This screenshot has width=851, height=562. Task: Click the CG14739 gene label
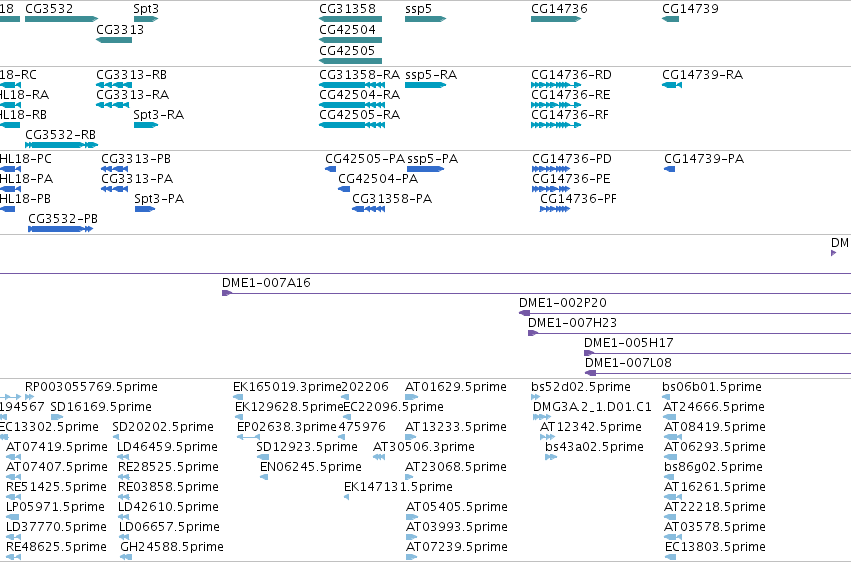pos(690,9)
